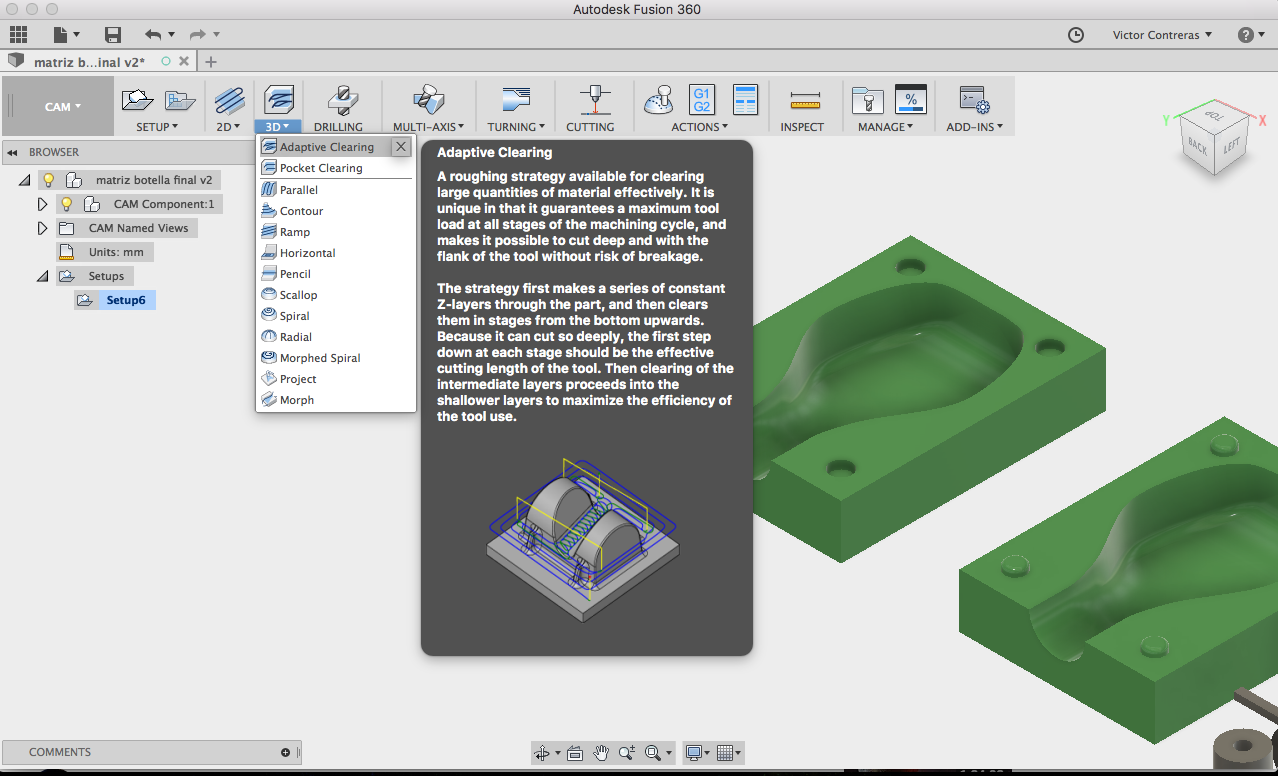Image resolution: width=1278 pixels, height=776 pixels.
Task: Select the Units: mm item
Action: (115, 252)
